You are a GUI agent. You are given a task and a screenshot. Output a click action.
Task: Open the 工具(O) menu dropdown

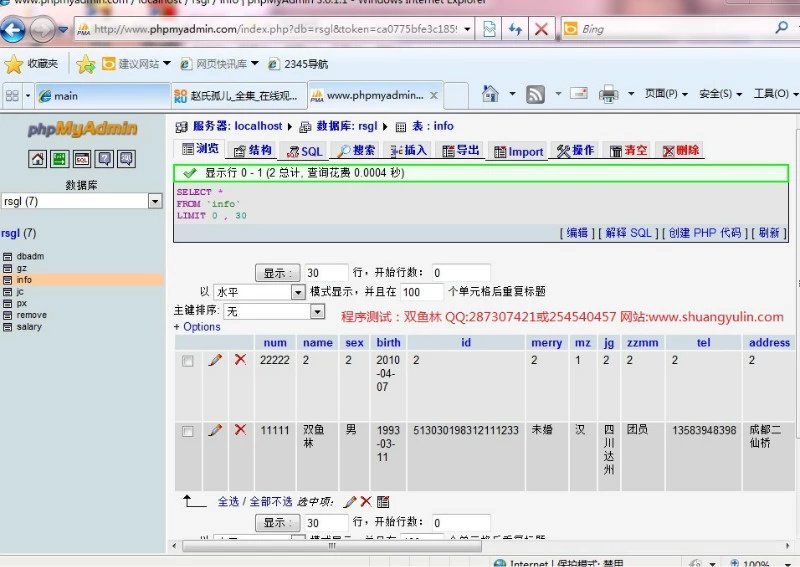776,94
